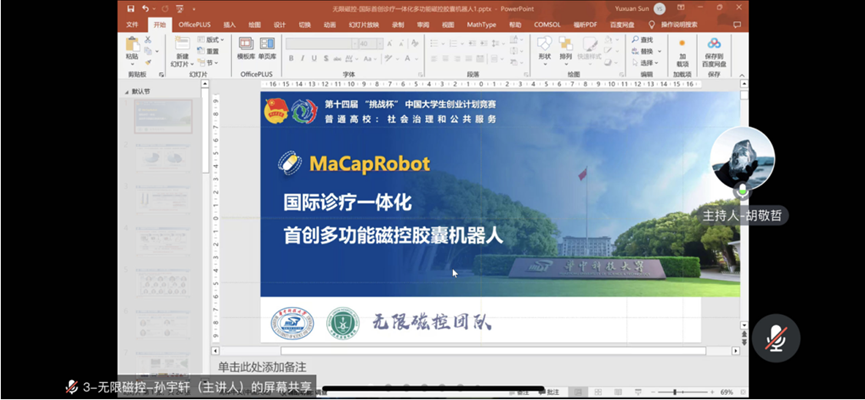Screen dimensions: 865x400
Task: Click Save to Baidu Netdisk icon
Action: pos(714,48)
